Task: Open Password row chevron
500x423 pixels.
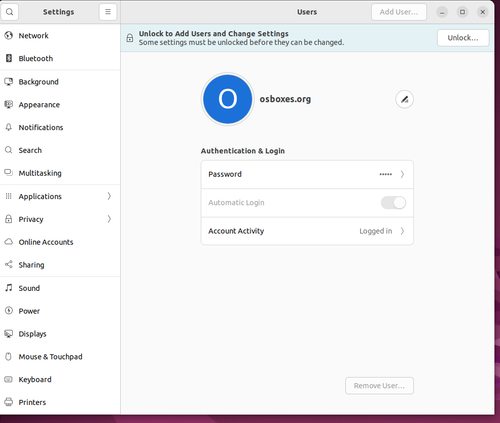Action: [402, 174]
